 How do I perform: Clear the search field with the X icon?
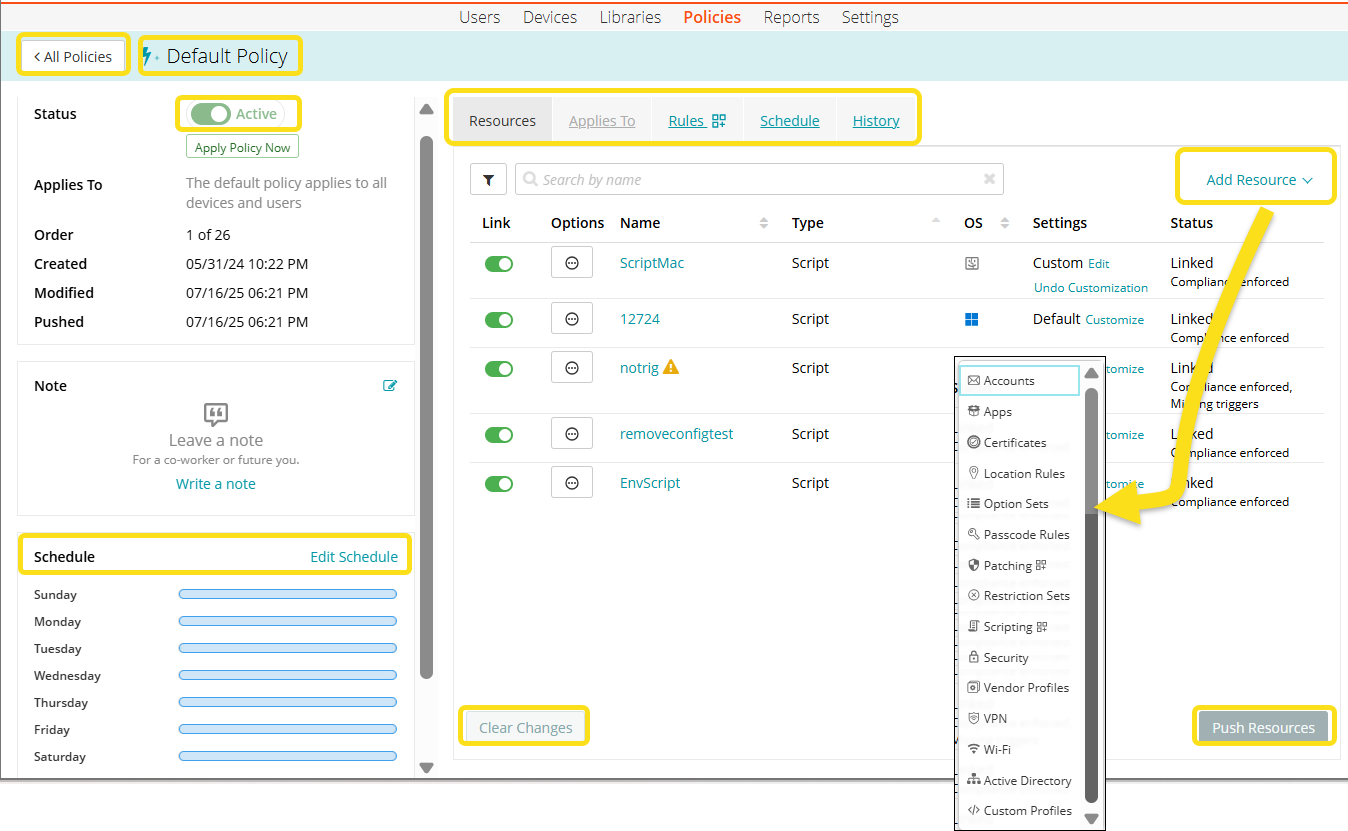point(989,180)
